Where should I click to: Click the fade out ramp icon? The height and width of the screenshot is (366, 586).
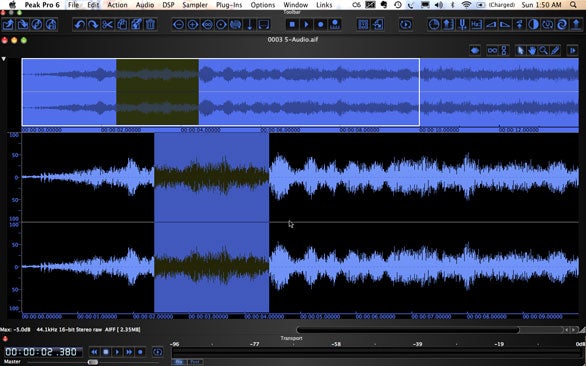[x=505, y=25]
